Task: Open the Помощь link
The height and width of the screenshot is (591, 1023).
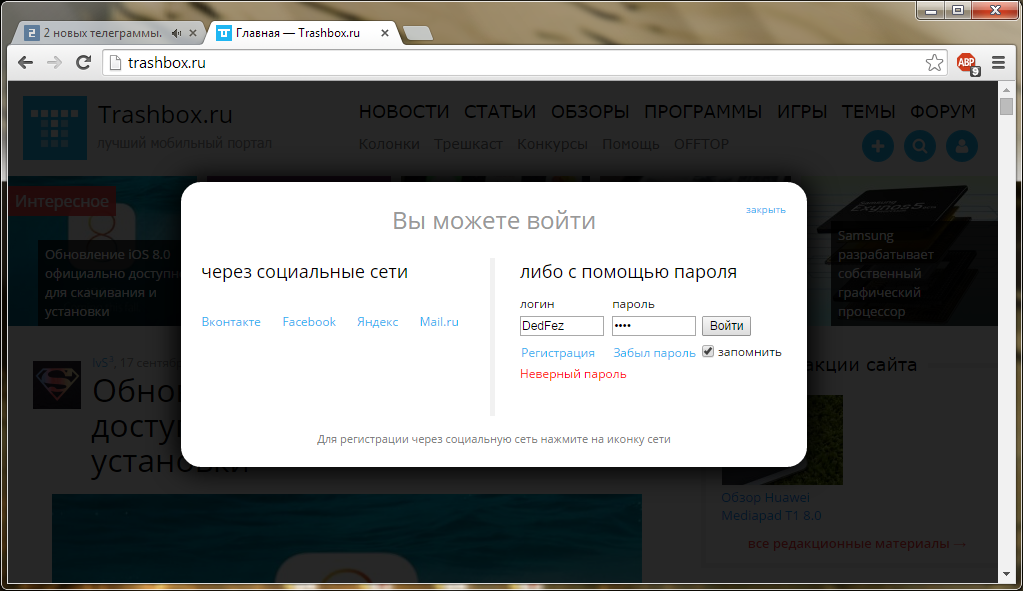Action: pyautogui.click(x=631, y=144)
